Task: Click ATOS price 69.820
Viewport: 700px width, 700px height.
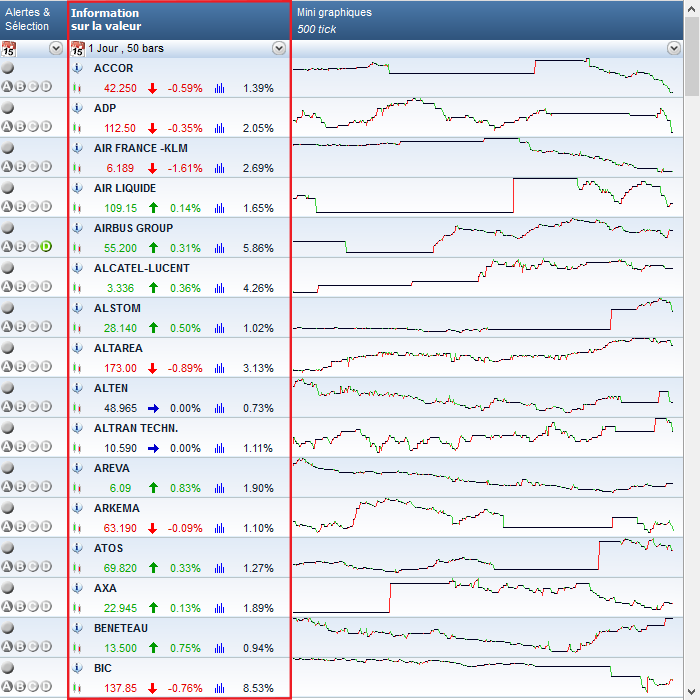Action: click(120, 568)
